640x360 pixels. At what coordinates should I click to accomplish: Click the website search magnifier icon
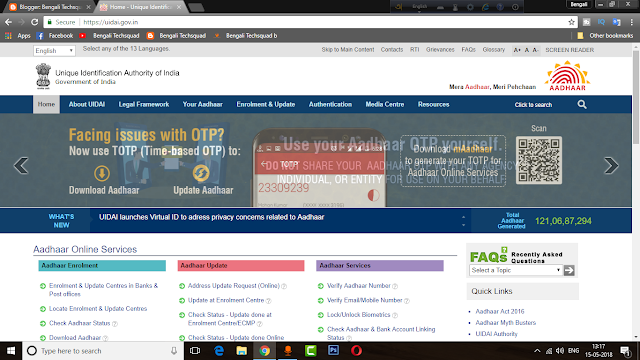click(582, 104)
